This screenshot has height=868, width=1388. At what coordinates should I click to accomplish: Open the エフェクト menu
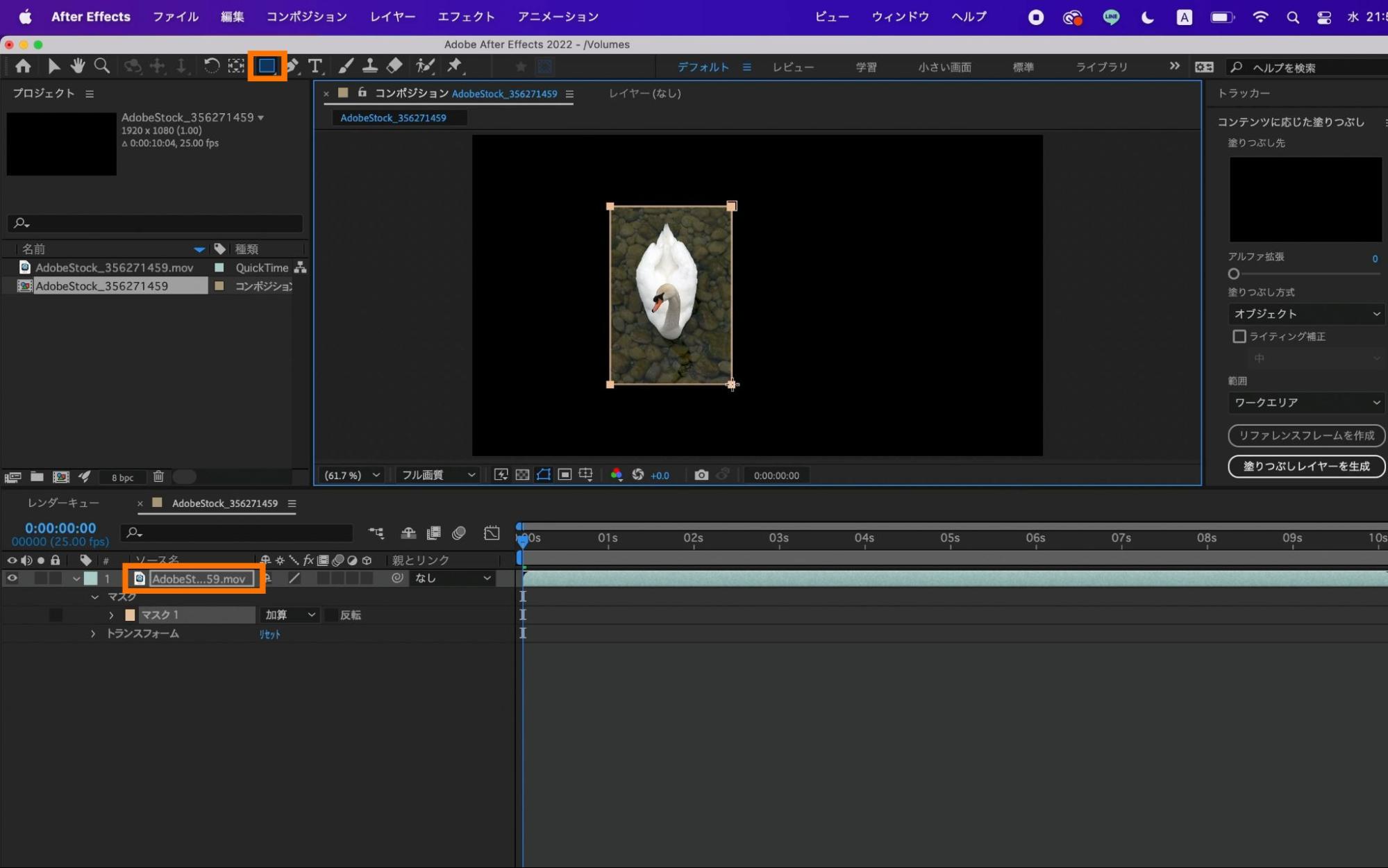tap(466, 17)
